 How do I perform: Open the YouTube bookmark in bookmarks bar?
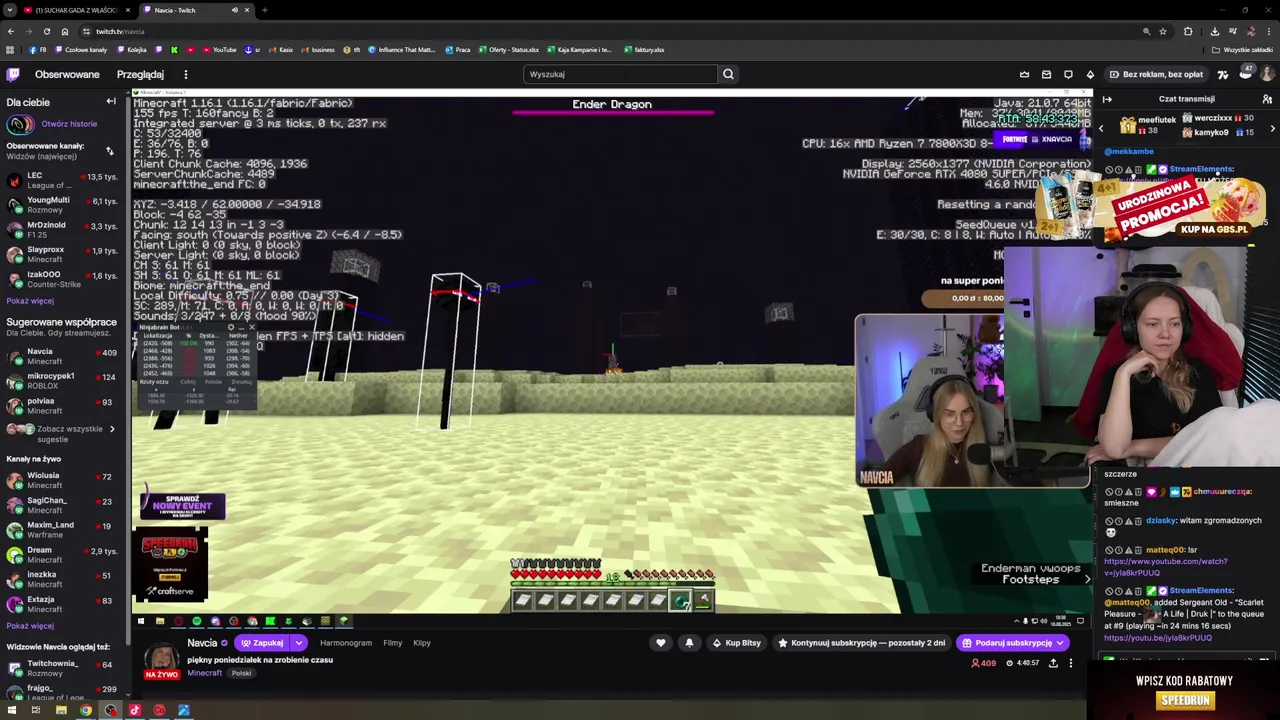click(220, 50)
